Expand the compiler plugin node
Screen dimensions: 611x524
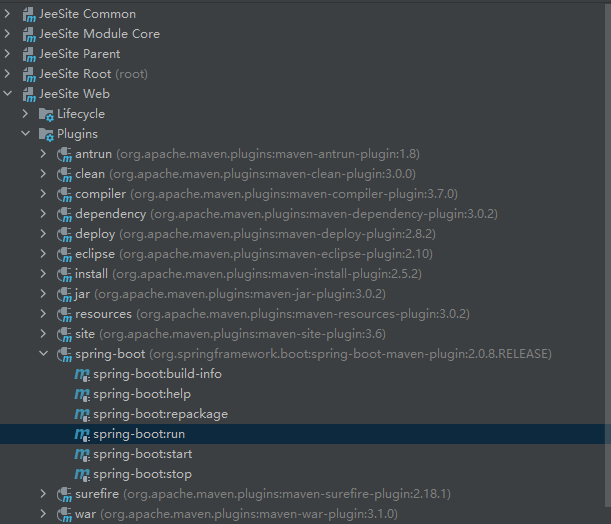[43, 194]
